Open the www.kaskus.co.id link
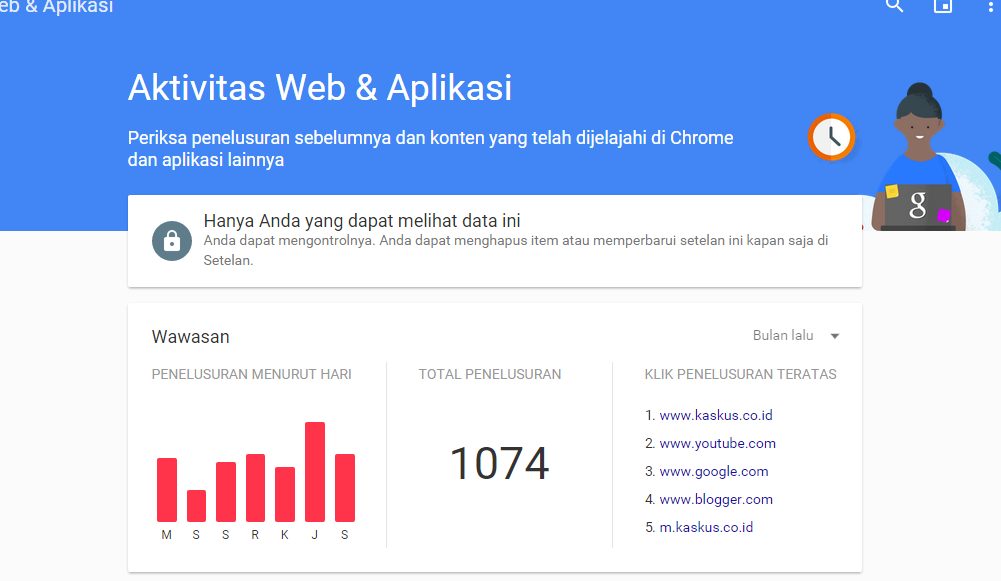Viewport: 1001px width, 581px height. pyautogui.click(x=716, y=415)
